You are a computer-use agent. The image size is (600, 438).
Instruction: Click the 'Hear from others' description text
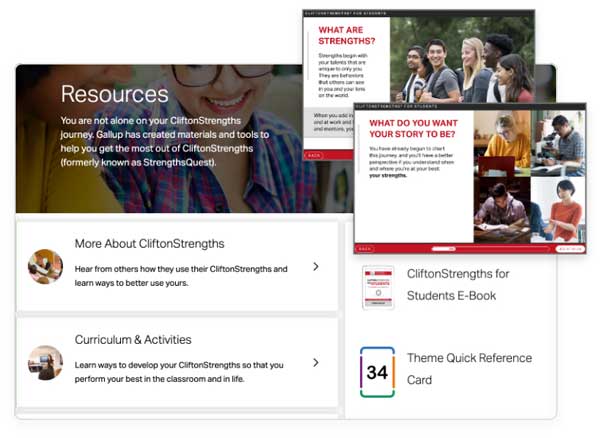click(181, 276)
